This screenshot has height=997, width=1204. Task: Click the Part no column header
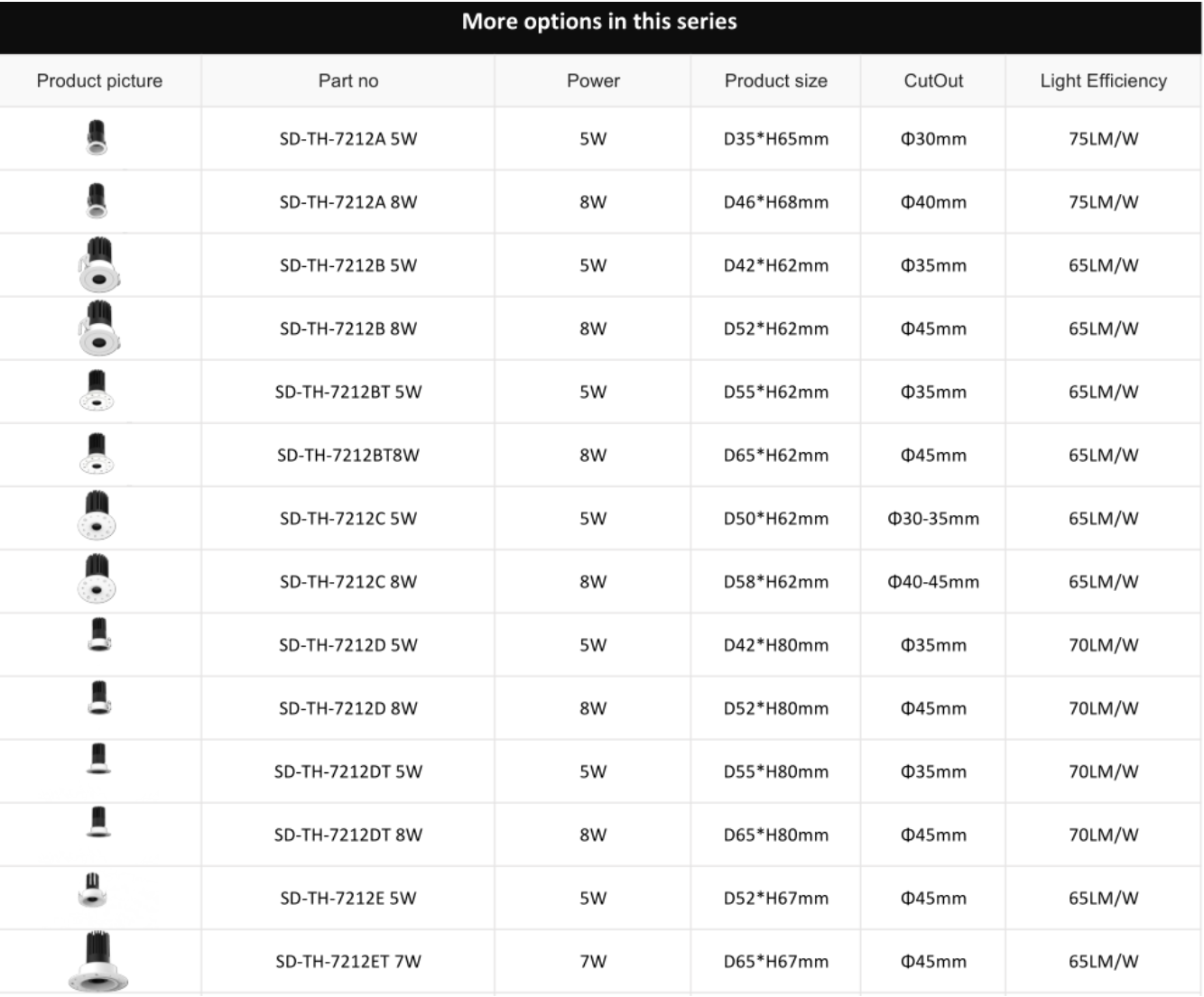click(348, 80)
